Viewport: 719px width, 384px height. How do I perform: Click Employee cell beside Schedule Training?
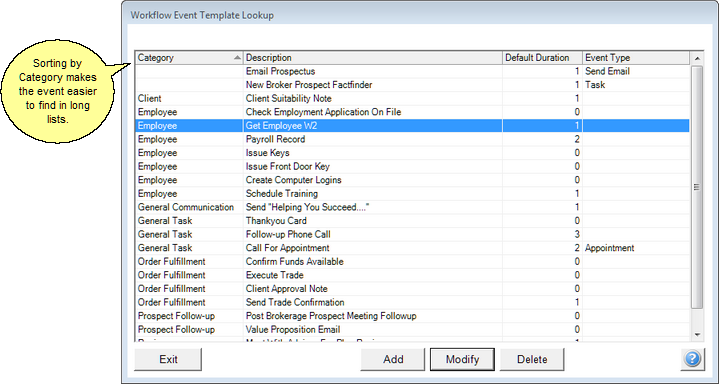[189, 194]
